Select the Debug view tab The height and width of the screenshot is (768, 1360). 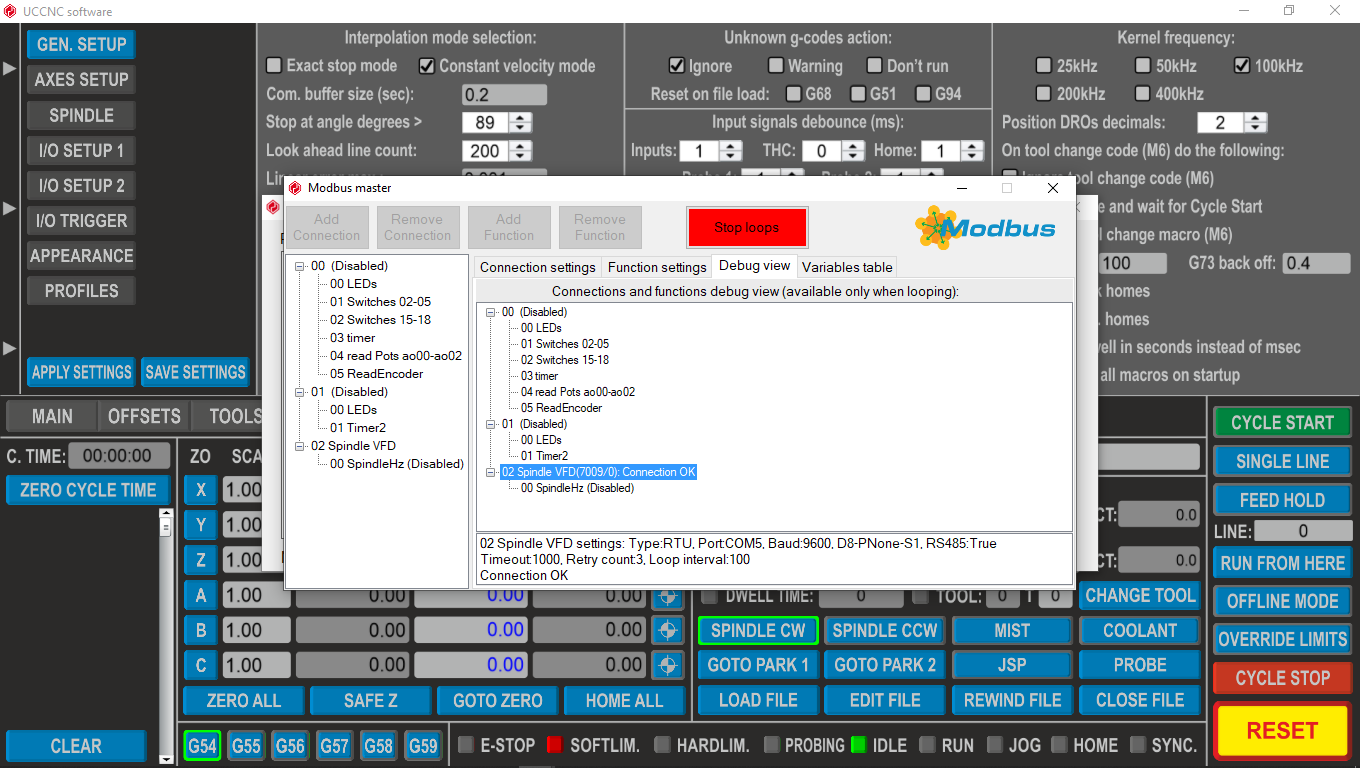click(754, 266)
